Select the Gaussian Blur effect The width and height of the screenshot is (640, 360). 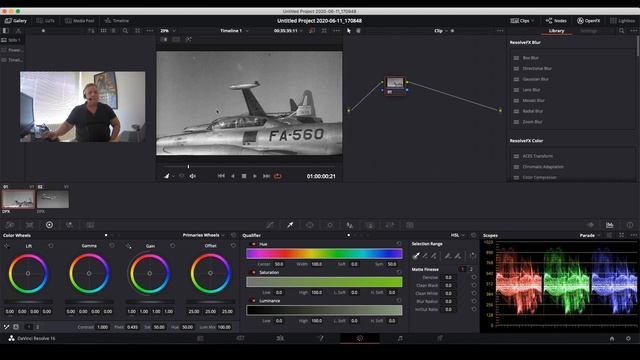point(536,79)
